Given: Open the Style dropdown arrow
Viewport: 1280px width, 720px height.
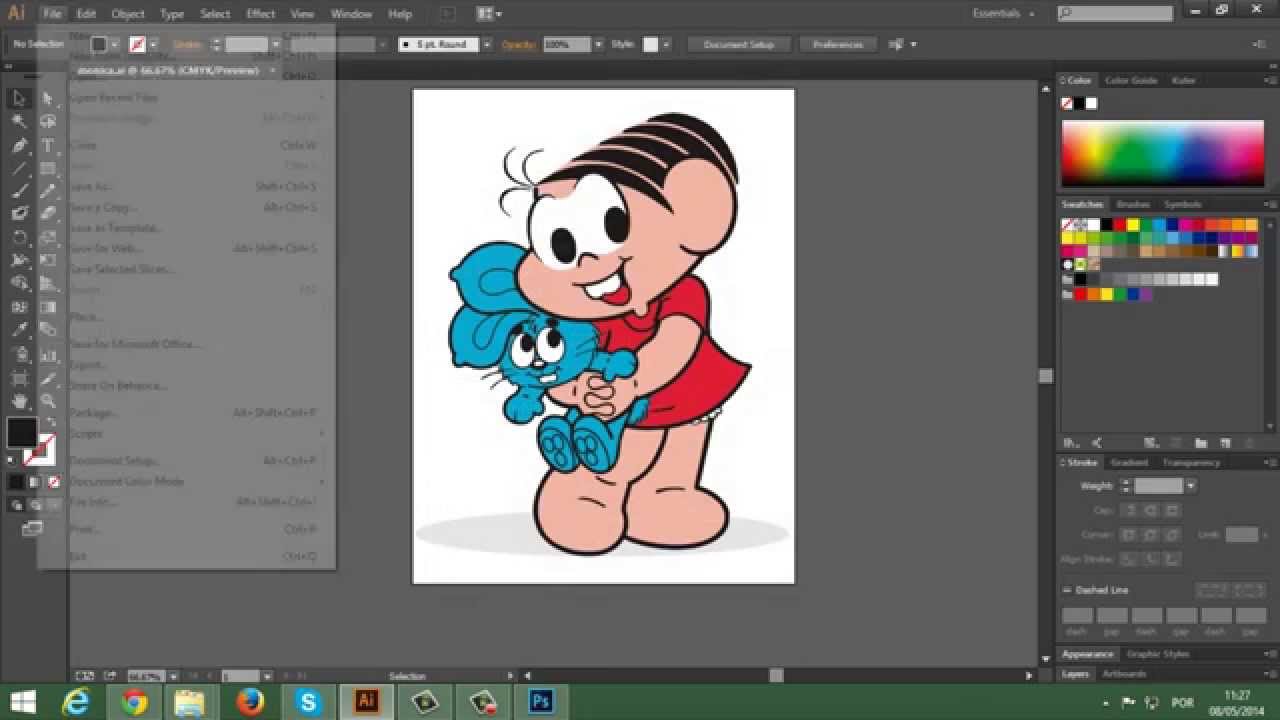Looking at the screenshot, I should [x=666, y=45].
